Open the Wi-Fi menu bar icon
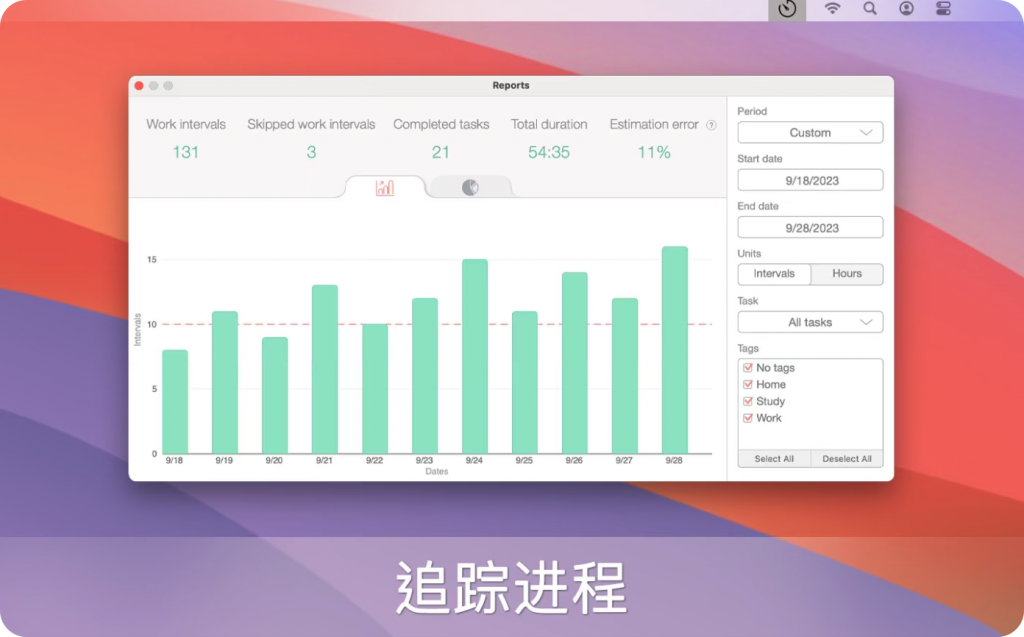This screenshot has width=1024, height=637. pos(834,9)
